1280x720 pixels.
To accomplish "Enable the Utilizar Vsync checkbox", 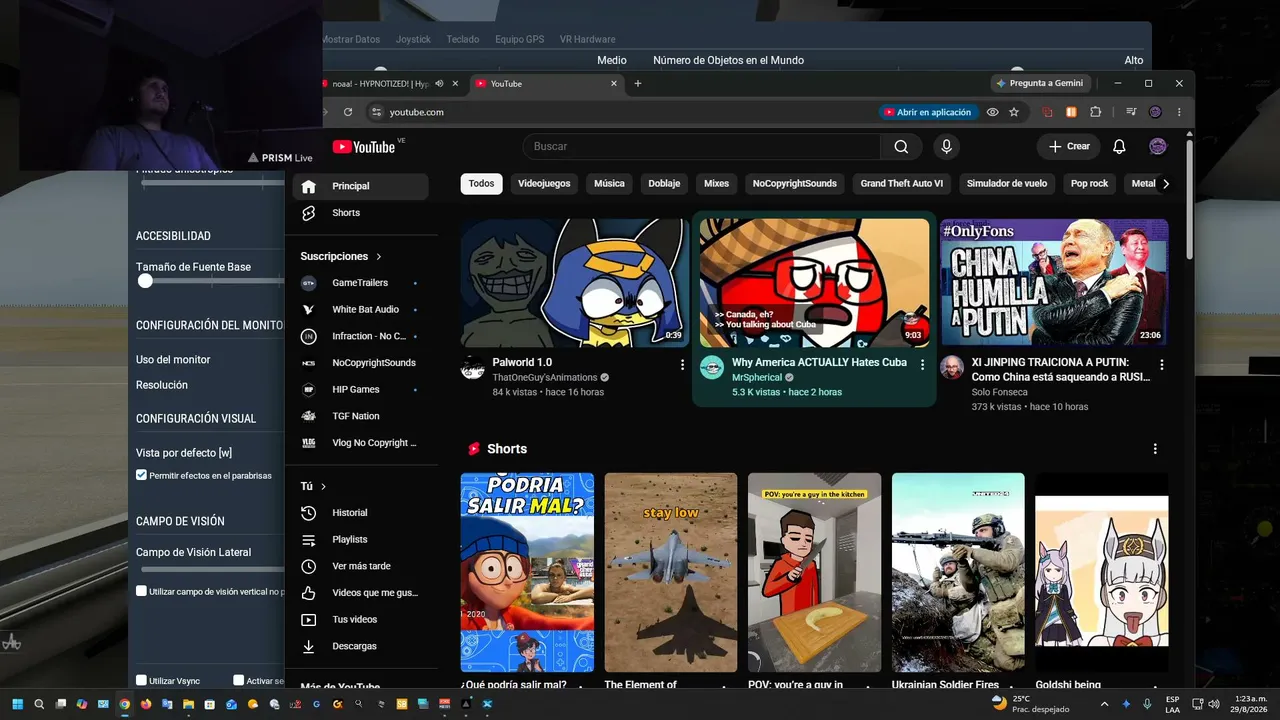I will pyautogui.click(x=142, y=680).
